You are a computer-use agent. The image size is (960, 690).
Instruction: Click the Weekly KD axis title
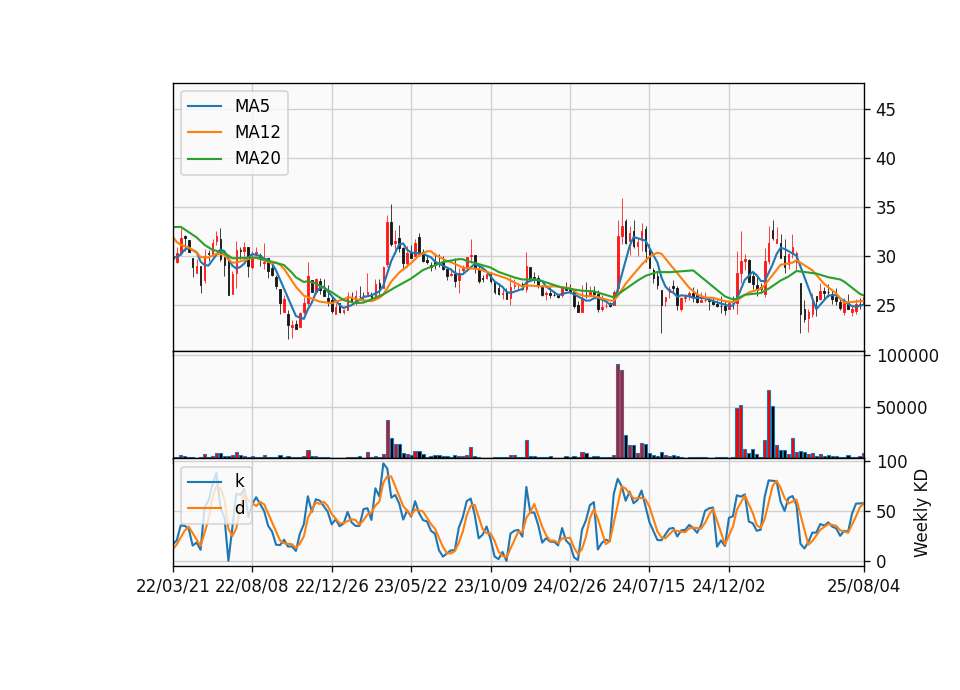920,514
